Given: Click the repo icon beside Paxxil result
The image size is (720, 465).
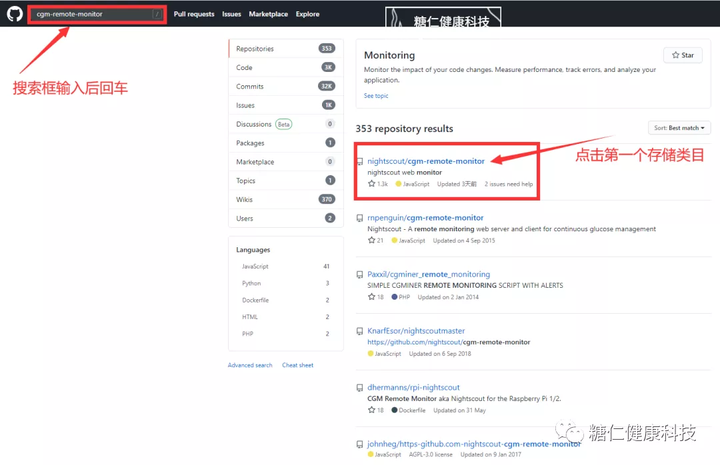Looking at the screenshot, I should point(360,275).
